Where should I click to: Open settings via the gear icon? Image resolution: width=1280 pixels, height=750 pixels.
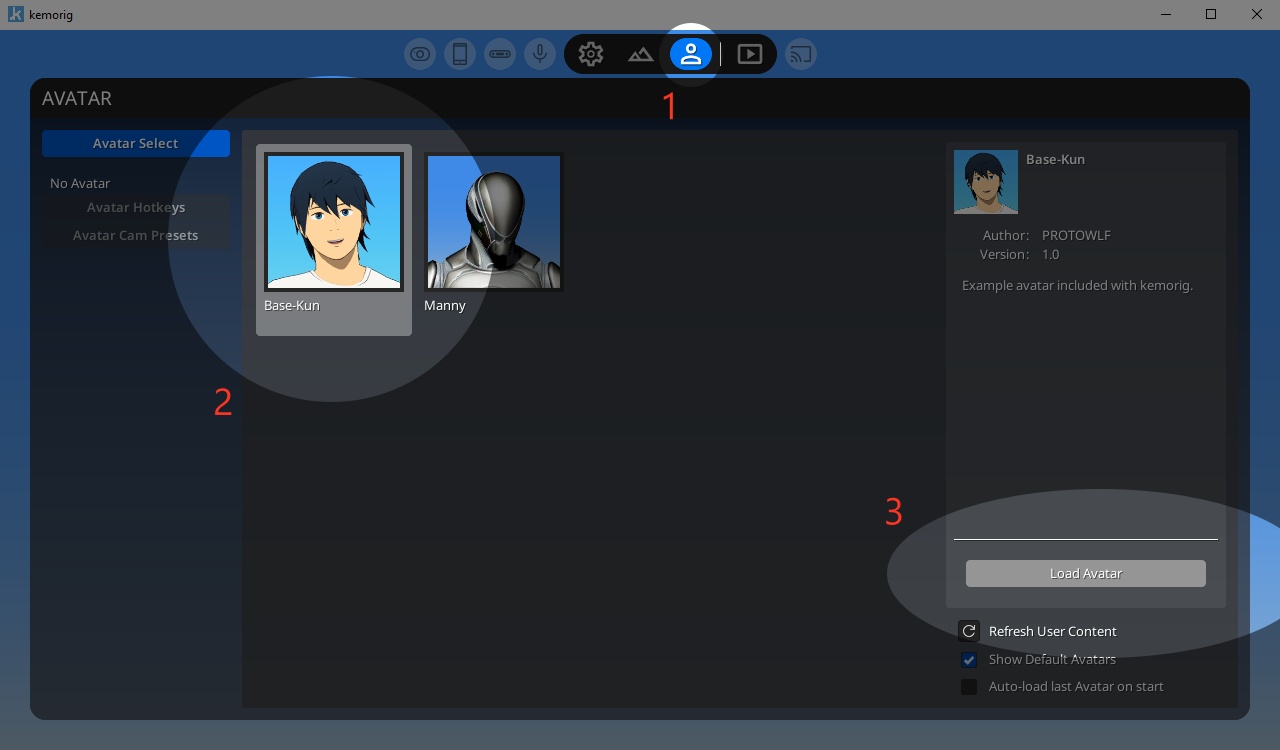click(591, 54)
